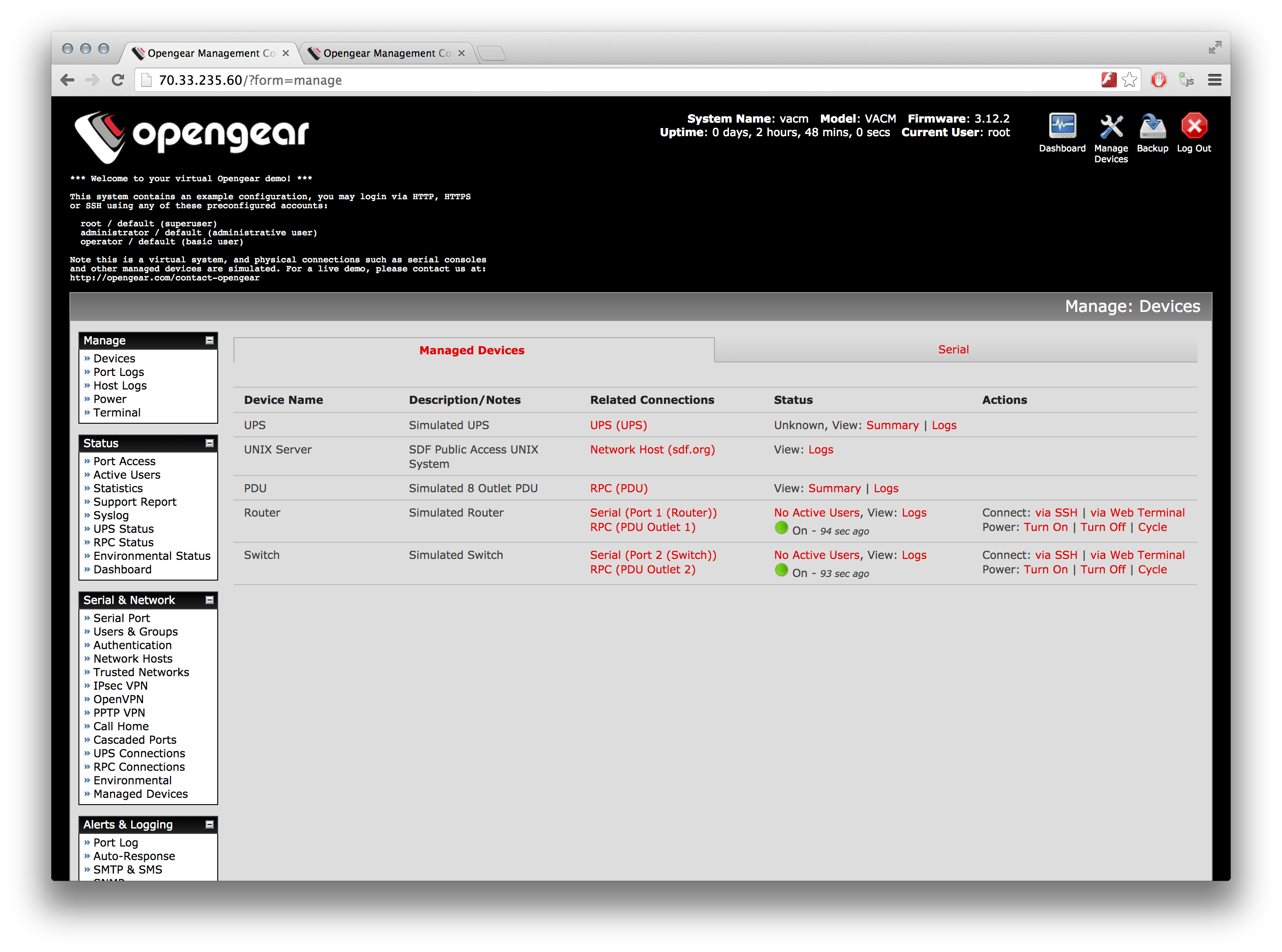Open Host Logs in sidebar
Viewport: 1282px width, 952px height.
click(x=120, y=385)
